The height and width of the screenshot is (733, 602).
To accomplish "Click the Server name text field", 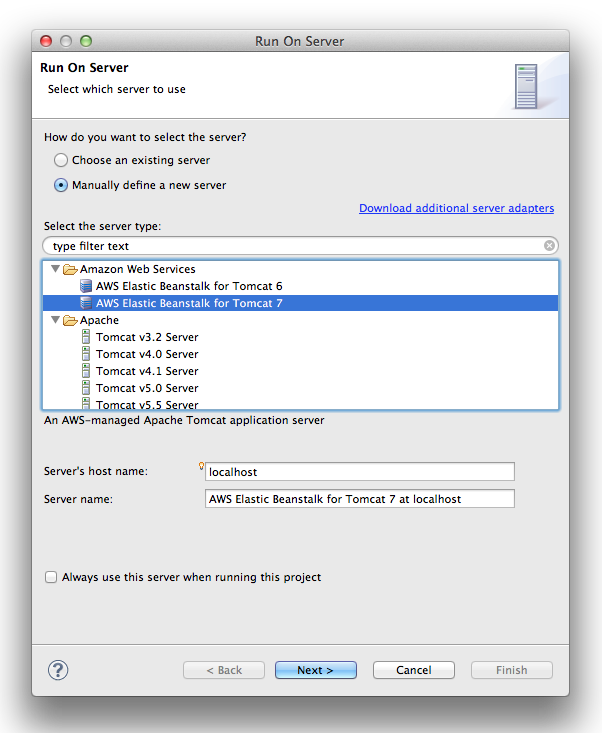I will [359, 498].
